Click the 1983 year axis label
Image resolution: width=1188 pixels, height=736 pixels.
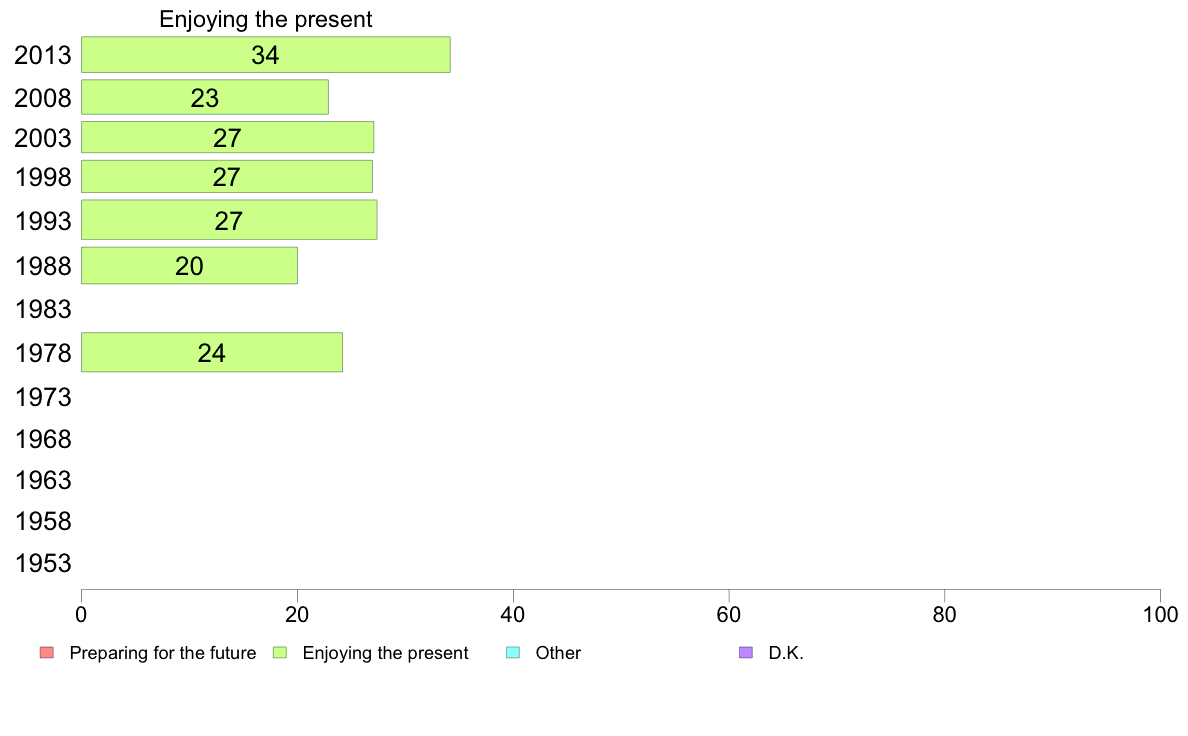coord(43,309)
